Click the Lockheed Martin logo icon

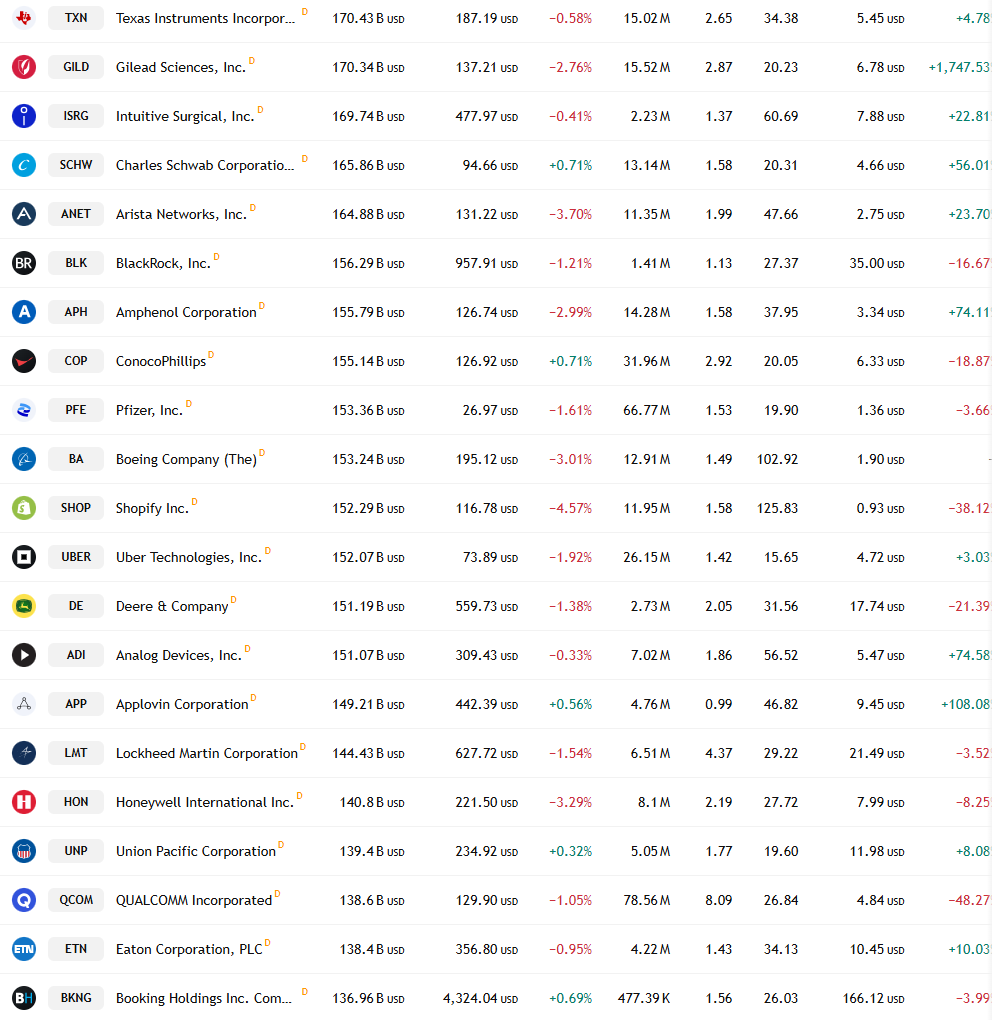coord(24,753)
